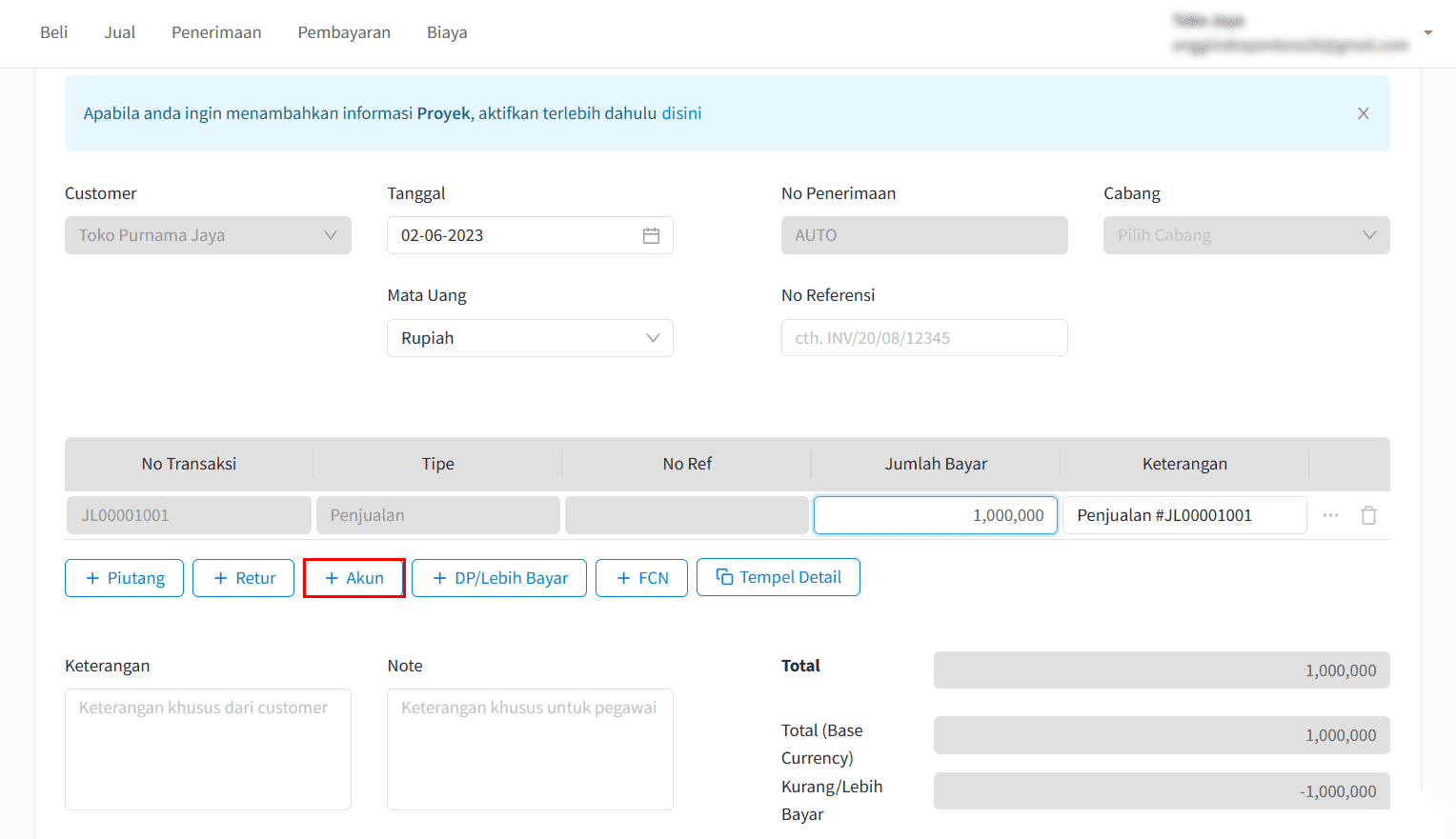The width and height of the screenshot is (1456, 839).
Task: Focus the No Referensi input field
Action: [x=924, y=338]
